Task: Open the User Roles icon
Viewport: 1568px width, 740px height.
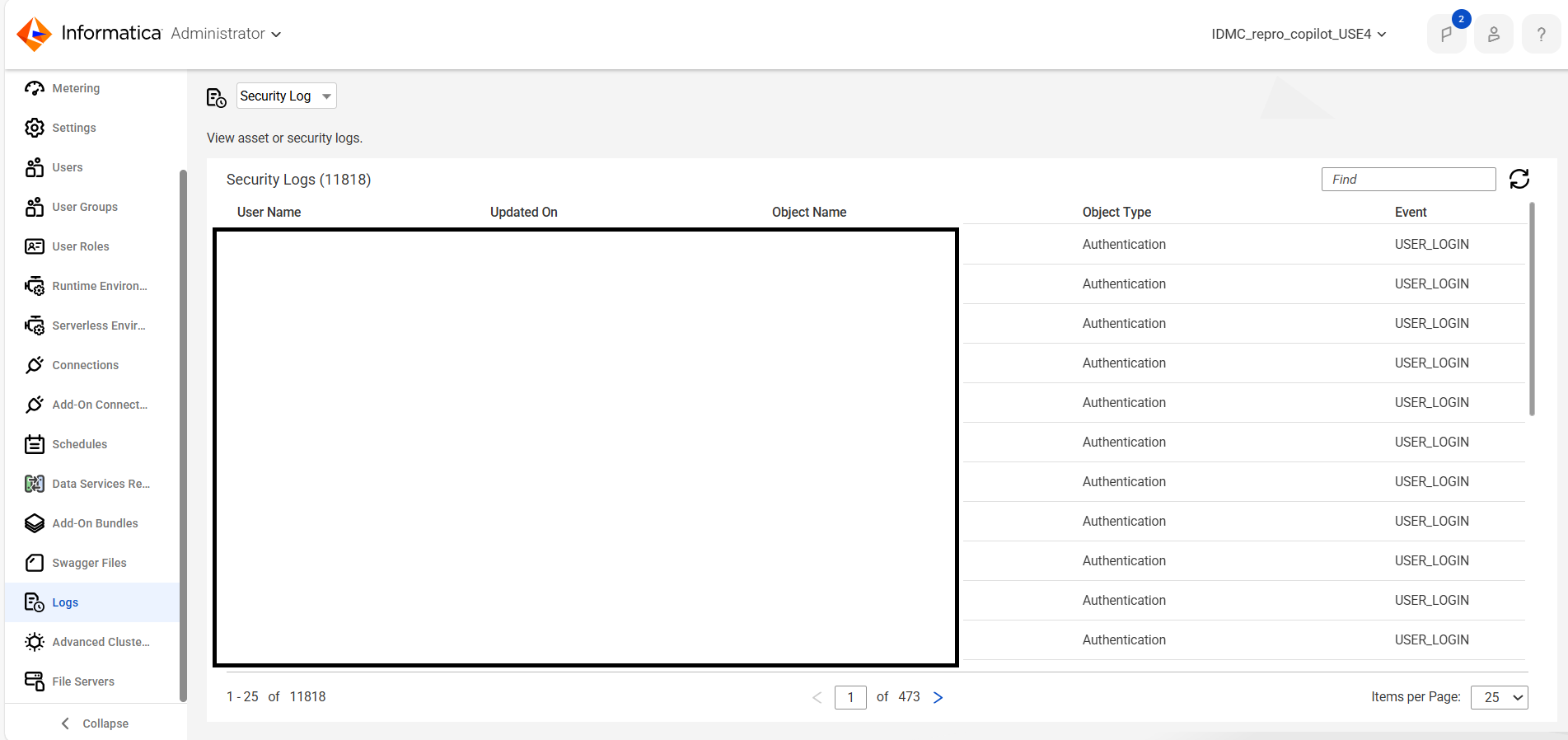Action: tap(35, 246)
